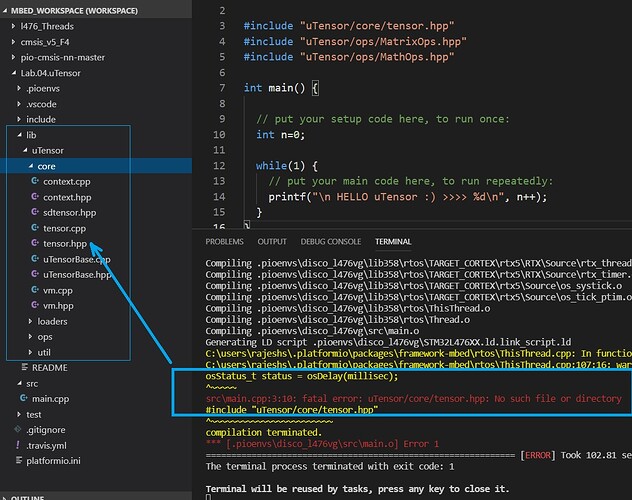The image size is (632, 500).
Task: Expand the util folder
Action: (30, 352)
